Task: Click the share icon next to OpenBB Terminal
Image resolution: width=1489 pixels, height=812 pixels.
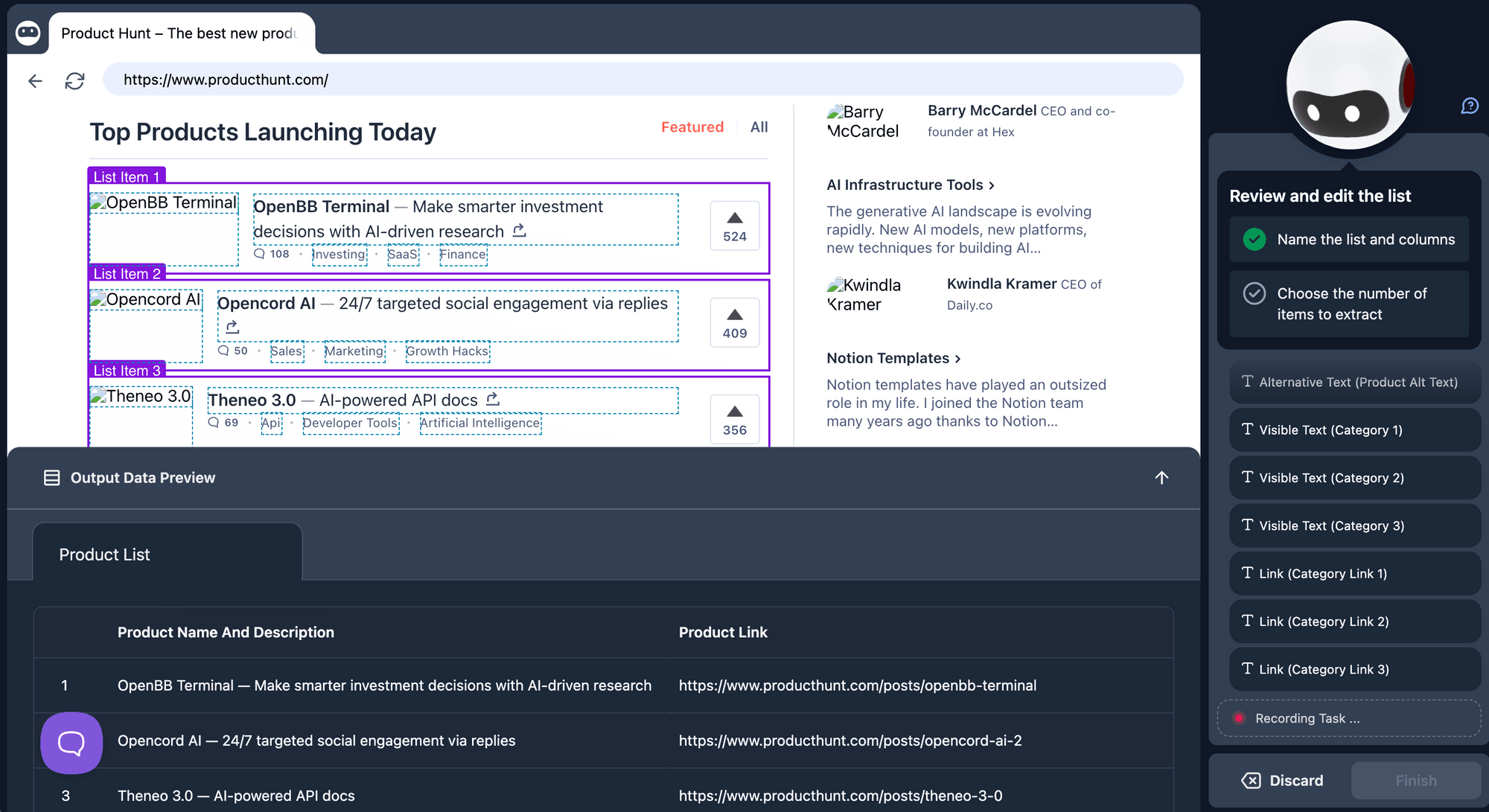Action: (x=520, y=231)
